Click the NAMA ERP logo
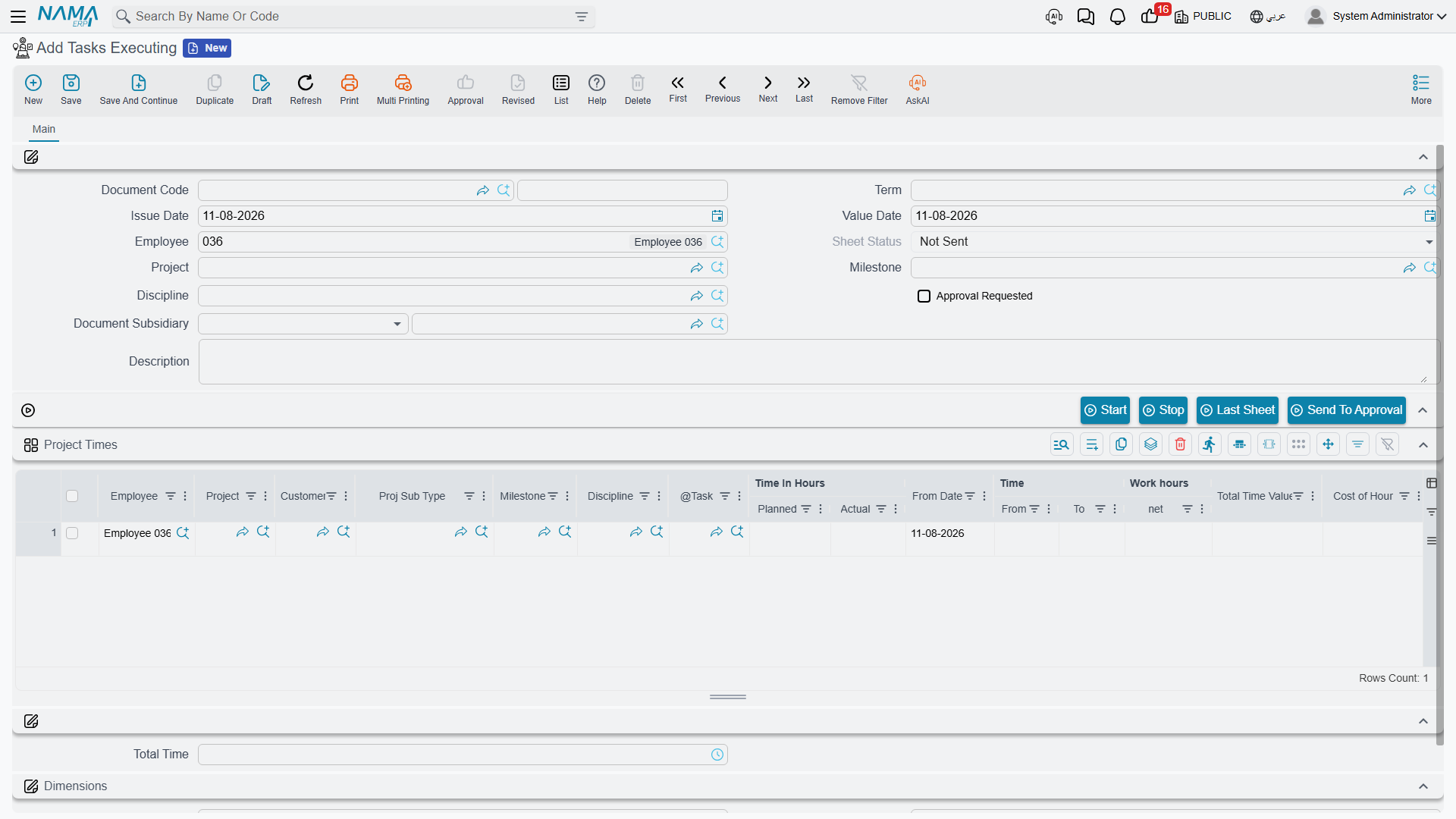The height and width of the screenshot is (819, 1456). [68, 16]
